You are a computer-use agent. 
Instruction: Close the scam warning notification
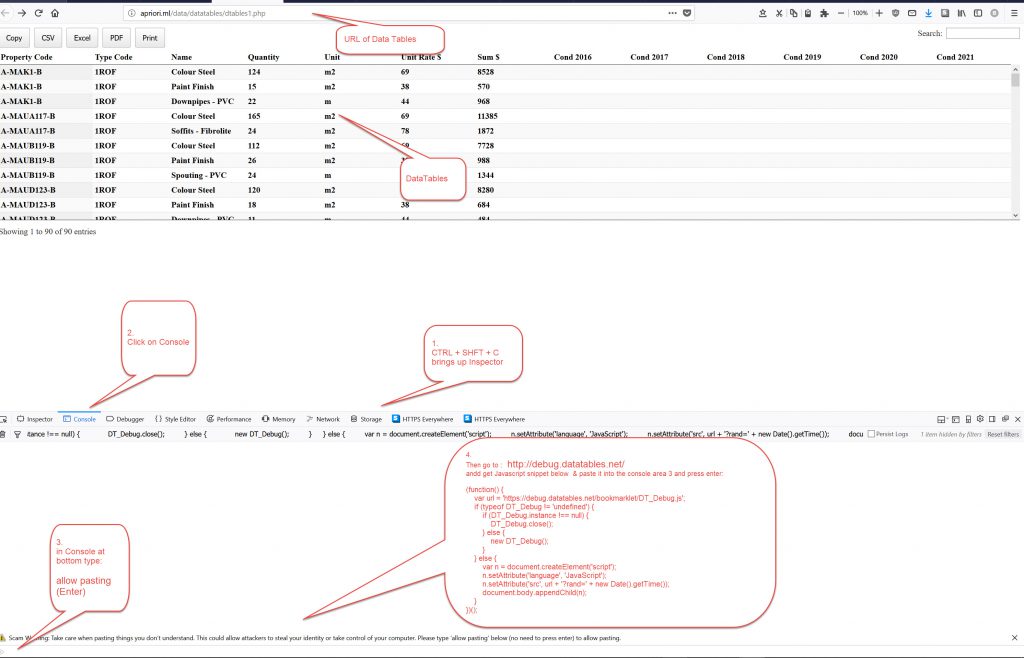point(1014,637)
